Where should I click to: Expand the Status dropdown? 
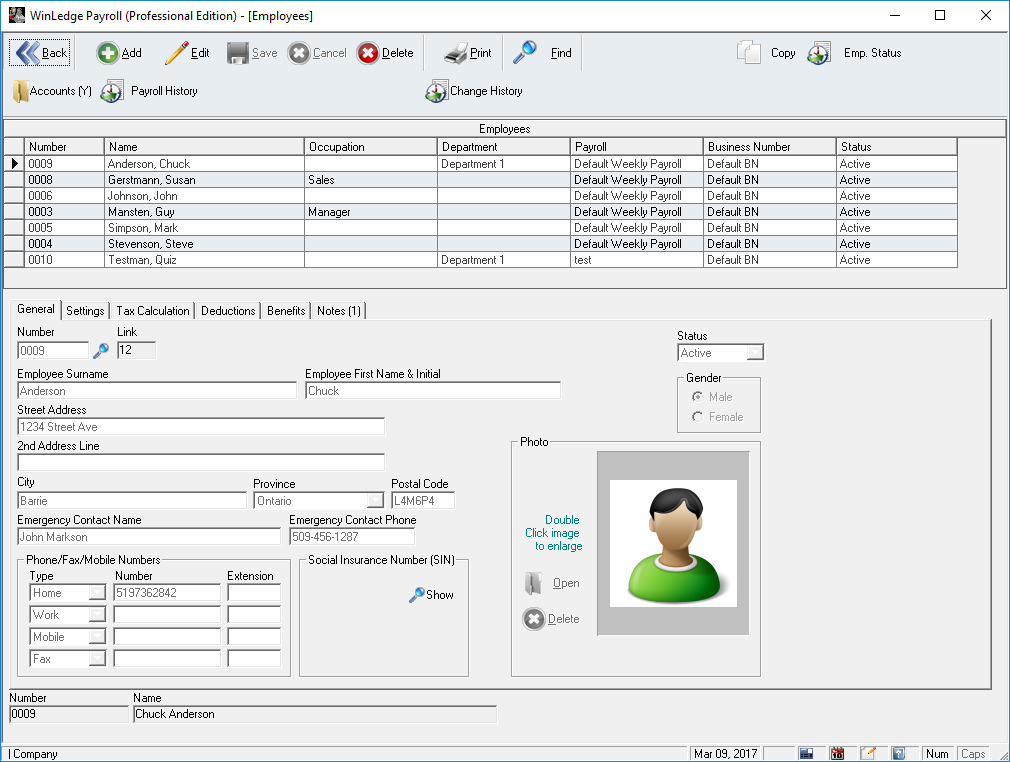pyautogui.click(x=755, y=353)
